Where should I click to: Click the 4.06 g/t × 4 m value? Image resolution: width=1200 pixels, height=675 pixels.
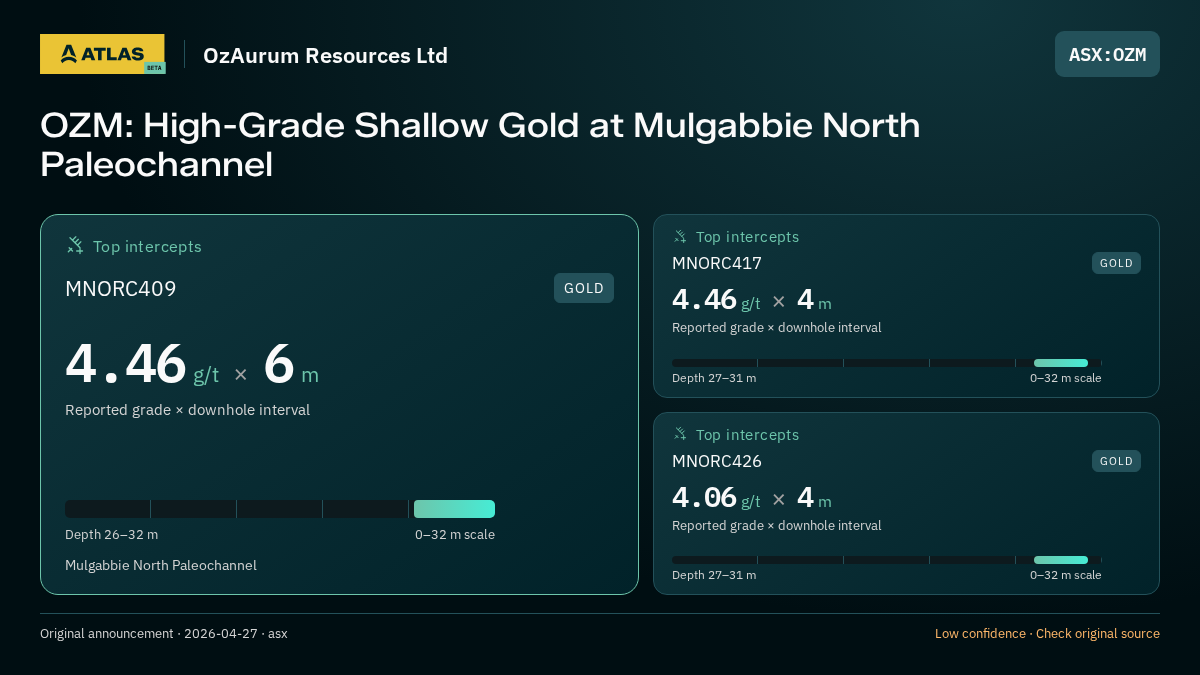click(752, 497)
